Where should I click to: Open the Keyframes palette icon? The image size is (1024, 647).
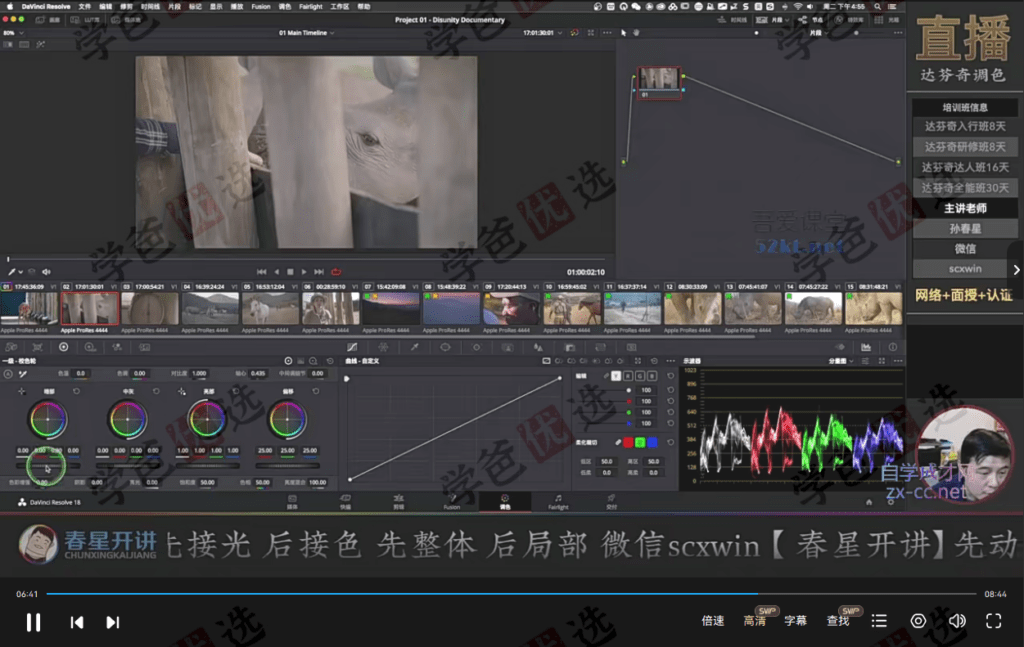[x=840, y=347]
